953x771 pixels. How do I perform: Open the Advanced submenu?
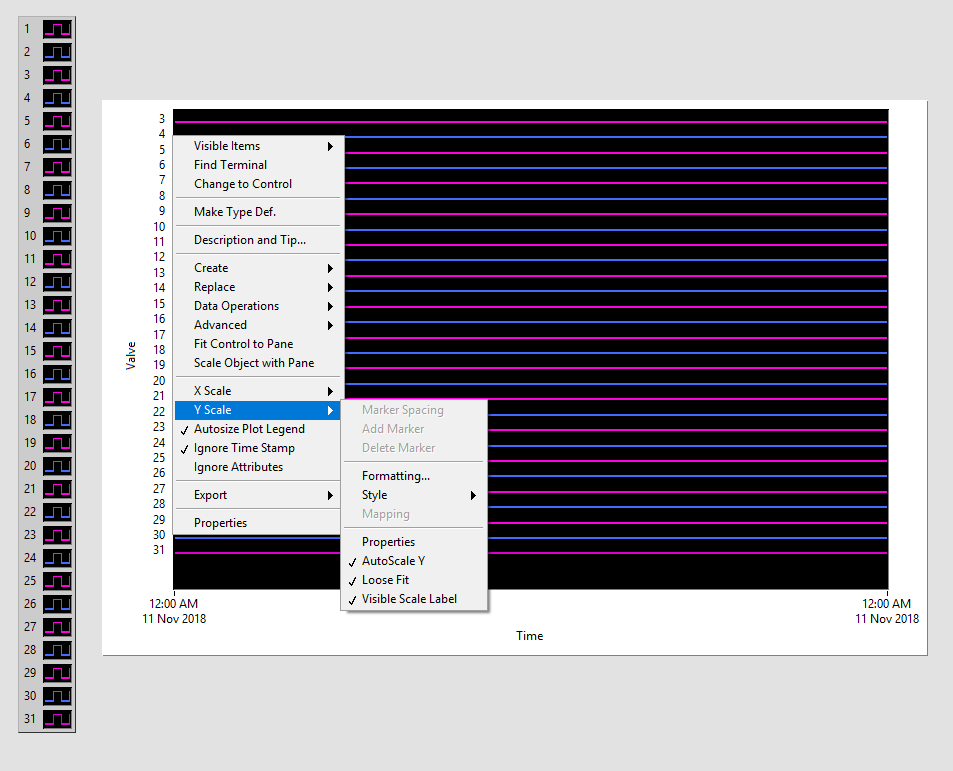(257, 325)
